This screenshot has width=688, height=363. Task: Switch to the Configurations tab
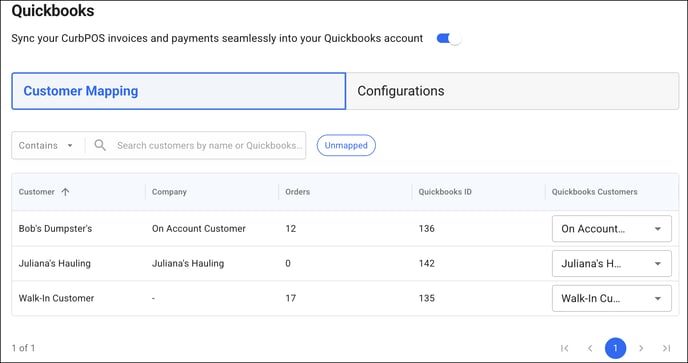(512, 91)
